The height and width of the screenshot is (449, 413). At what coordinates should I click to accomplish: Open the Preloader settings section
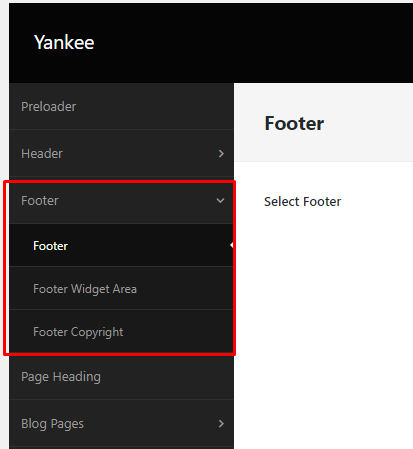(x=121, y=106)
